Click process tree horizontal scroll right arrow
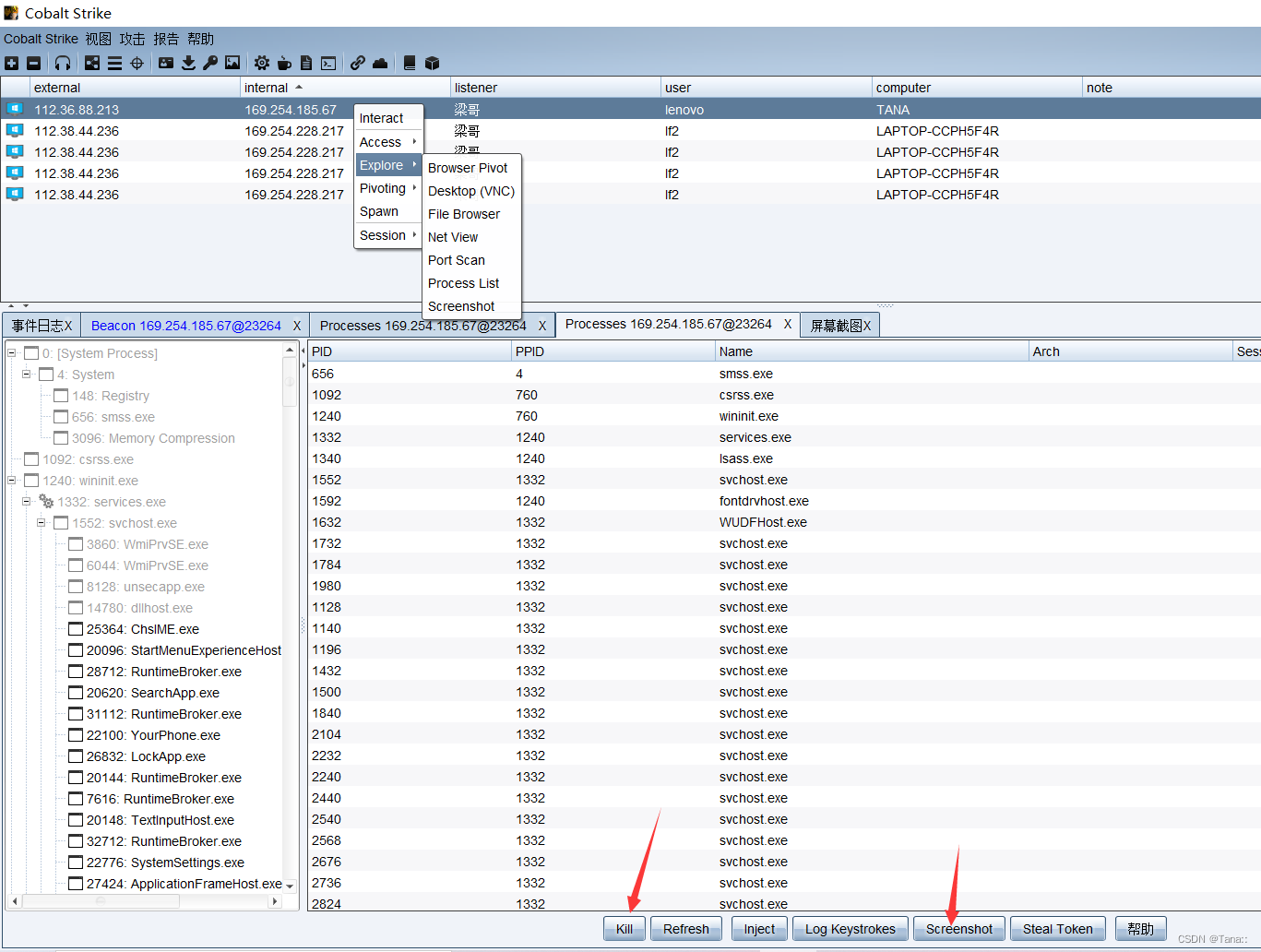Viewport: 1261px width, 952px height. (x=275, y=901)
